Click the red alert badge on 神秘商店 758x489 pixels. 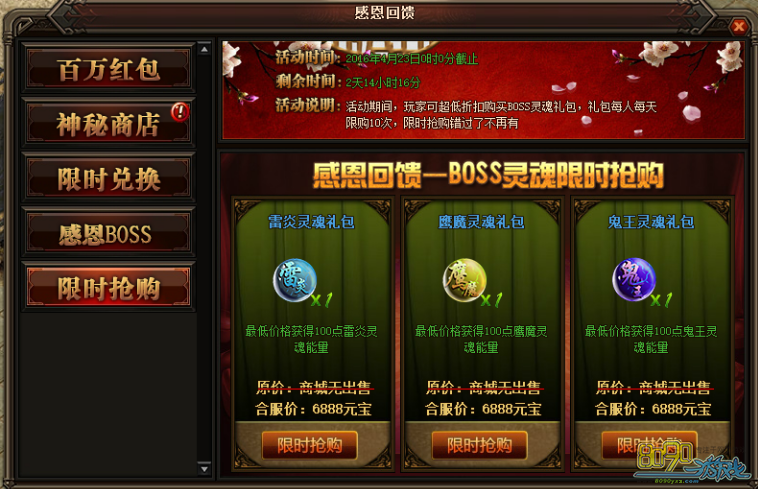[x=180, y=112]
